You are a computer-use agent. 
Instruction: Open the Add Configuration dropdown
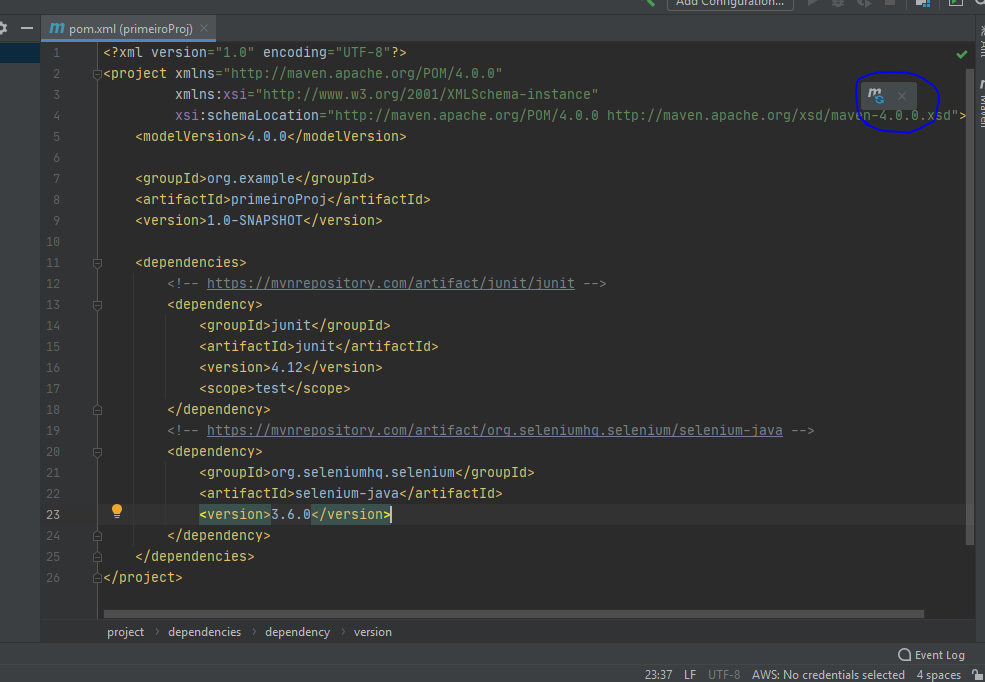coord(730,5)
